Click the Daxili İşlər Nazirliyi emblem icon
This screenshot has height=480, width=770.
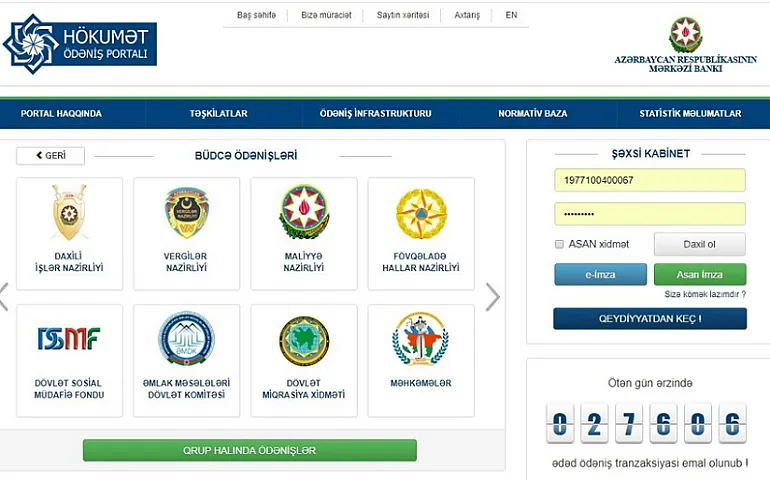(x=69, y=213)
